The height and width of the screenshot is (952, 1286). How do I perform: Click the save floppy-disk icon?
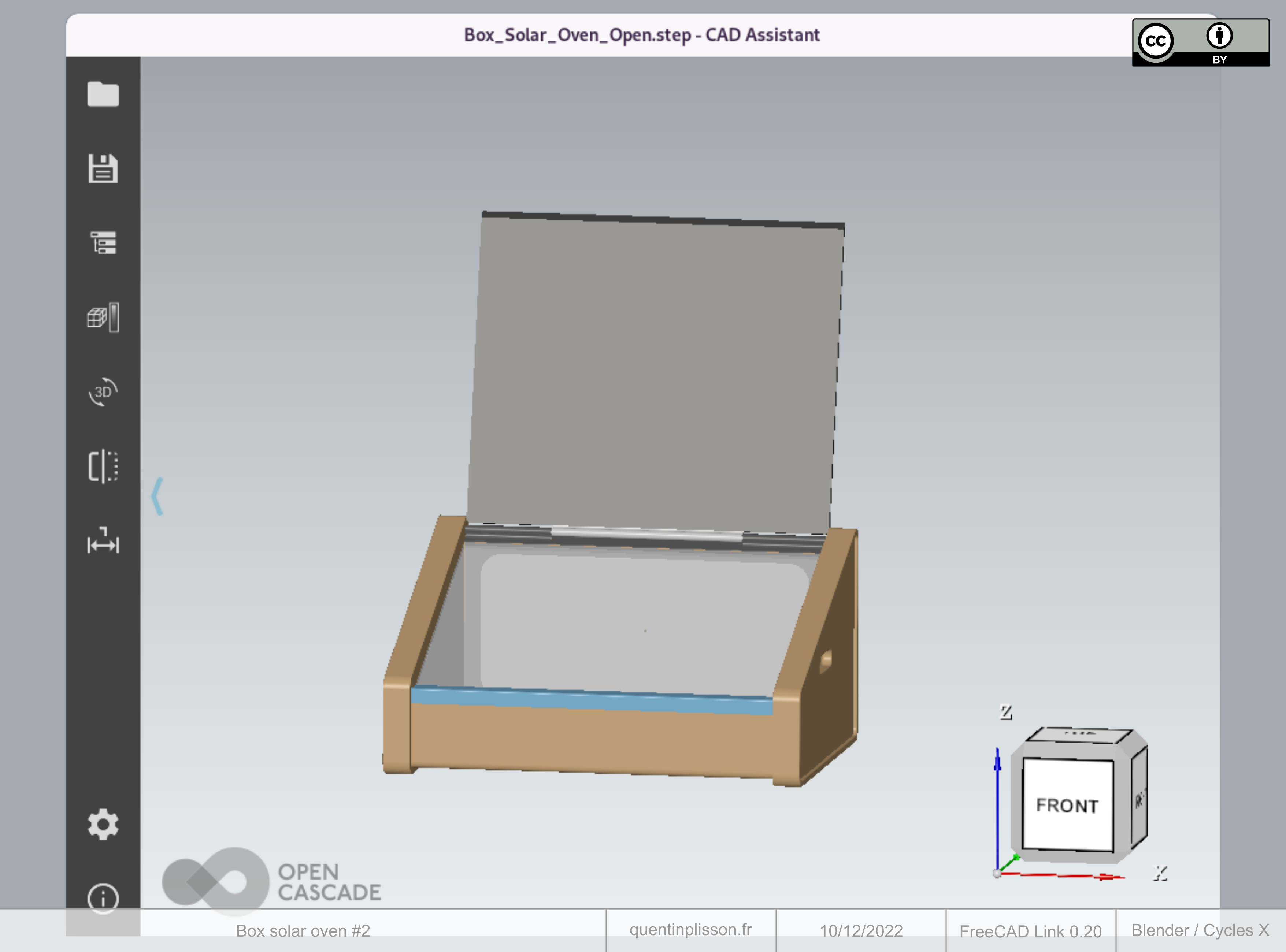coord(103,168)
